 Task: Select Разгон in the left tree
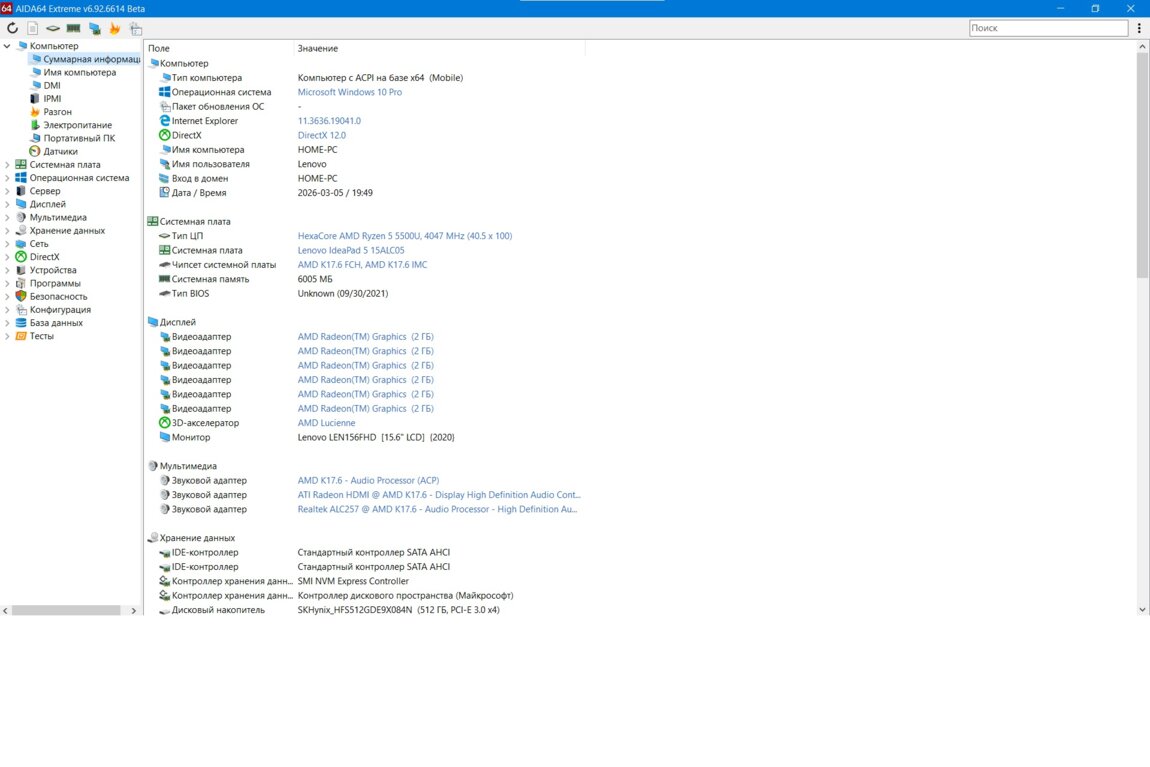coord(57,112)
